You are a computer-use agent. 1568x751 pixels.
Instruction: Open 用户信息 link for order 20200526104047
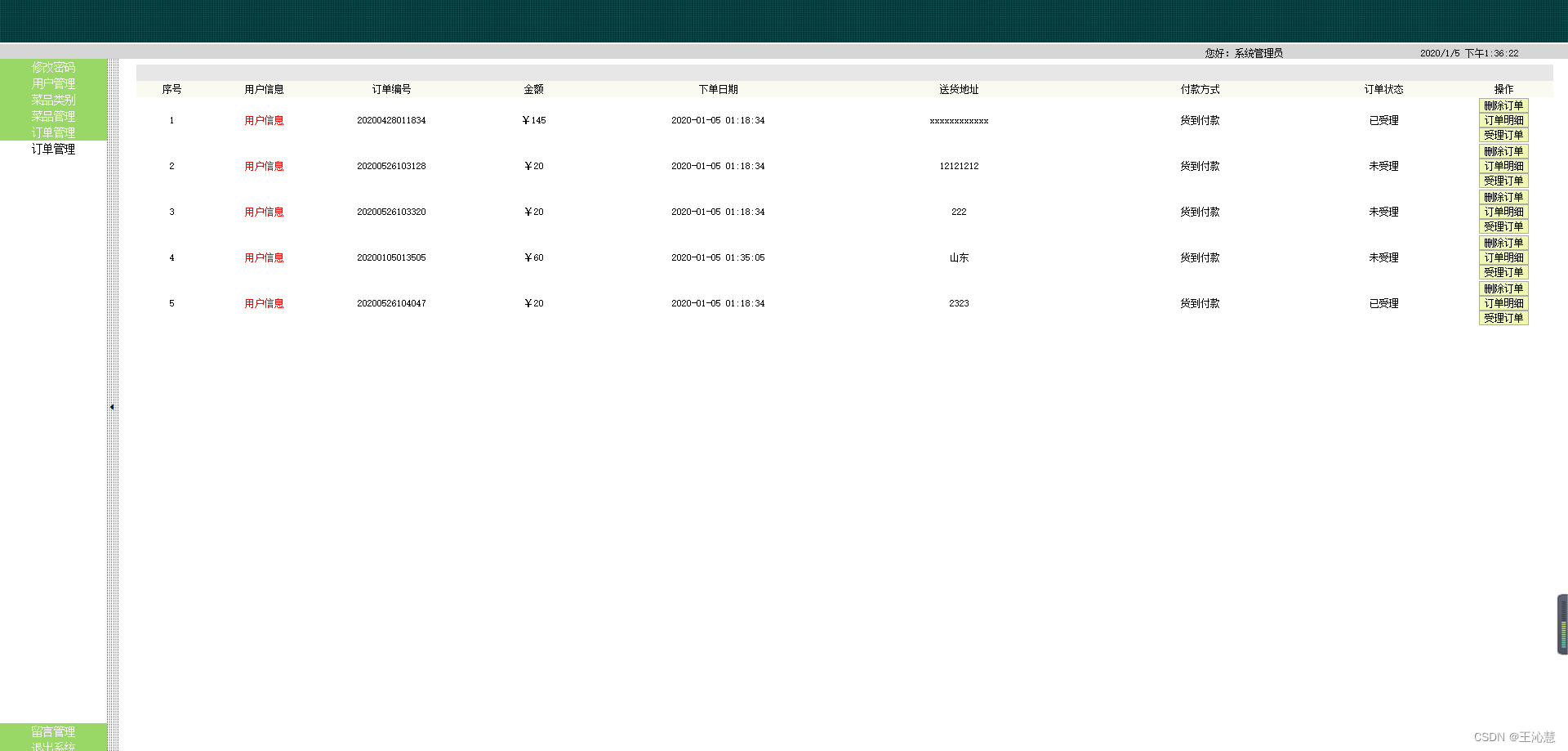point(264,303)
